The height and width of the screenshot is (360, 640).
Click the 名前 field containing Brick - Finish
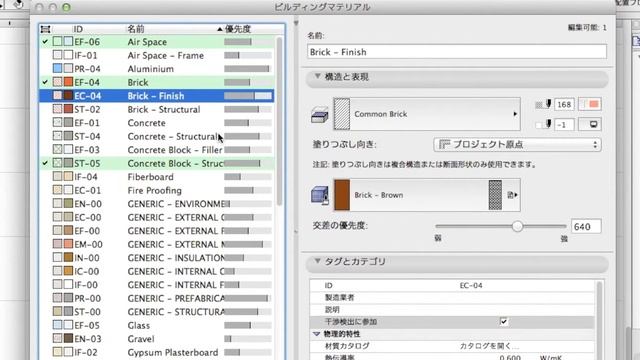(457, 52)
